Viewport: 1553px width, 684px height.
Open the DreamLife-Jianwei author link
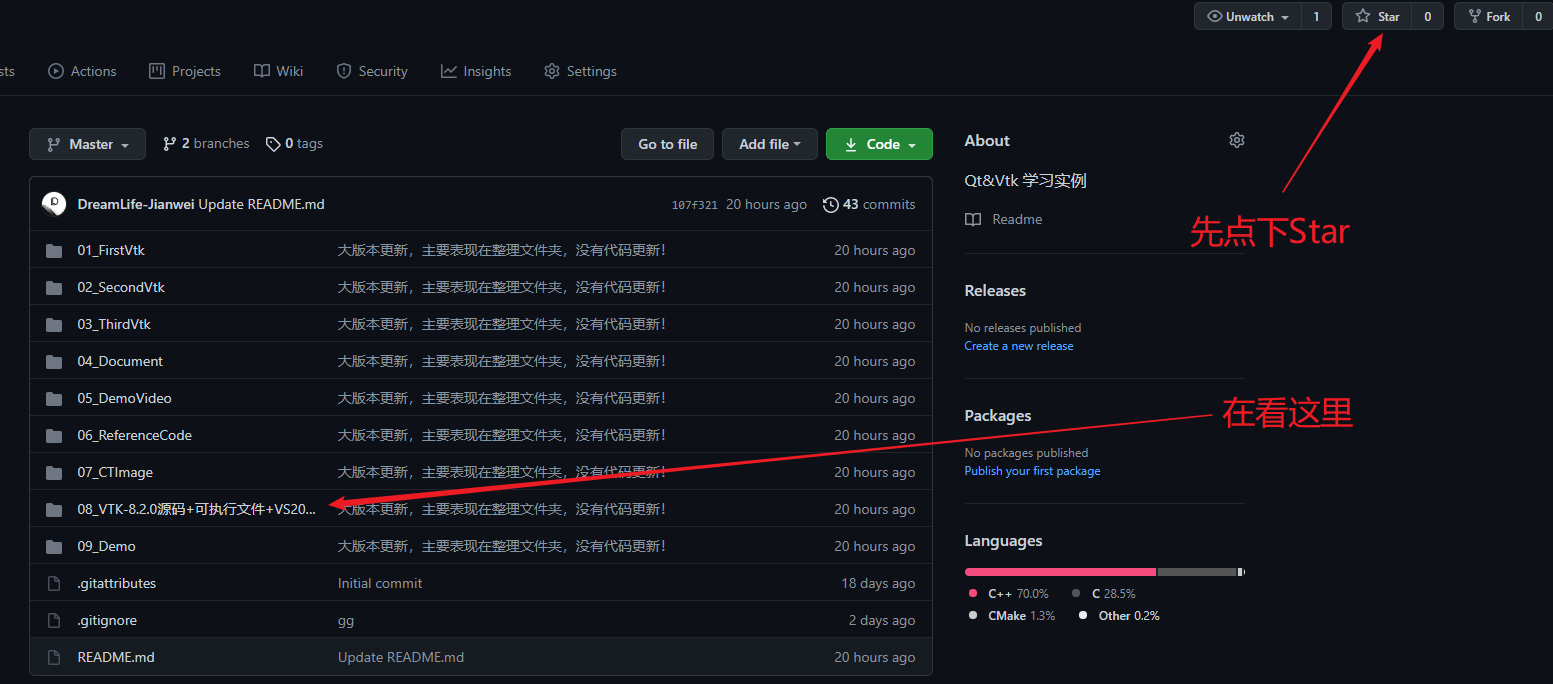(x=135, y=204)
